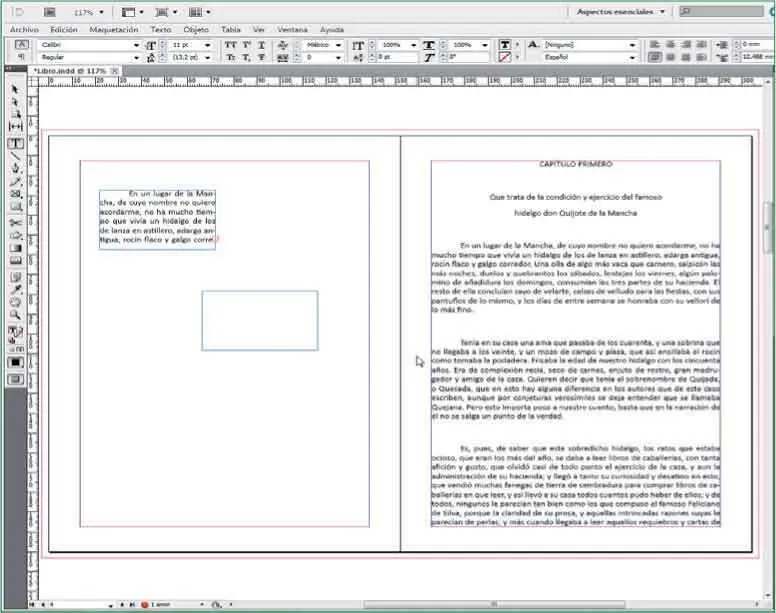Image resolution: width=776 pixels, height=613 pixels.
Task: Select the Gradient Feather tool
Action: click(15, 261)
